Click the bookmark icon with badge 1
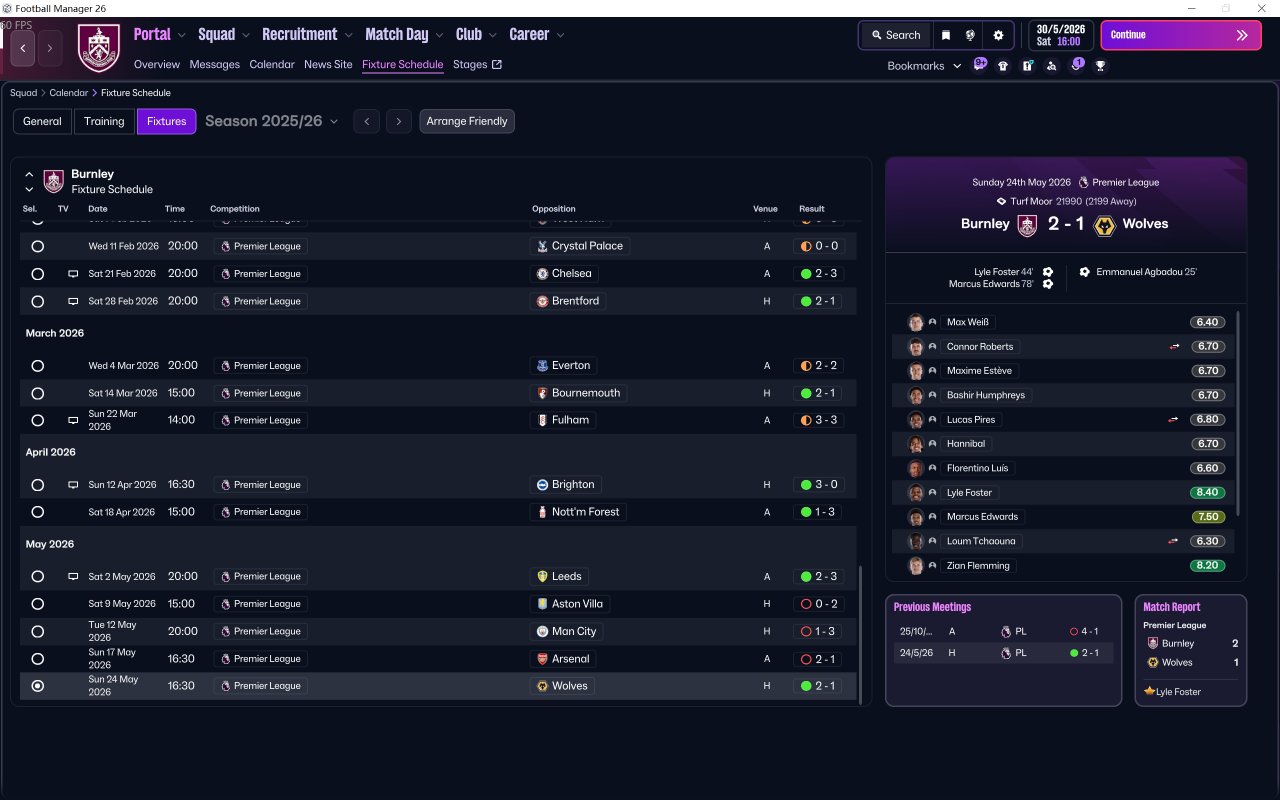Image resolution: width=1280 pixels, height=800 pixels. [1076, 65]
